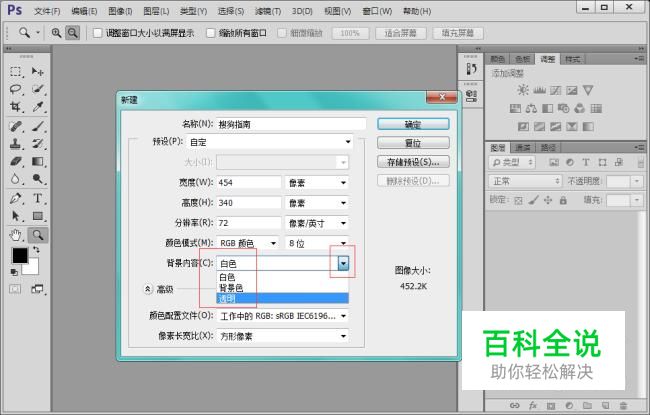650x415 pixels.
Task: Select the Spot Healing Brush tool
Action: point(16,126)
